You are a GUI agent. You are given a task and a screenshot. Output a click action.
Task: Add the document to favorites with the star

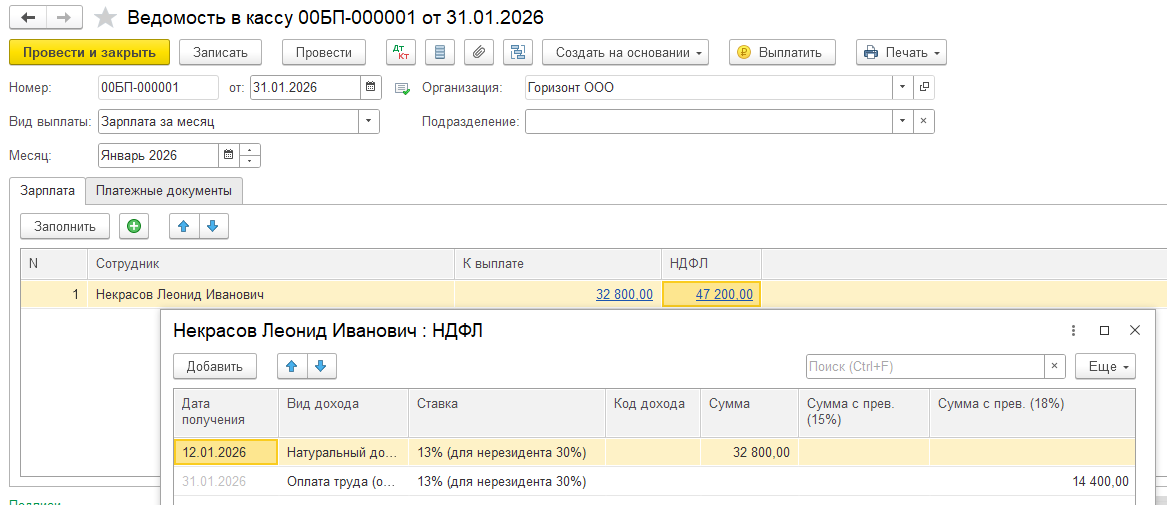105,18
